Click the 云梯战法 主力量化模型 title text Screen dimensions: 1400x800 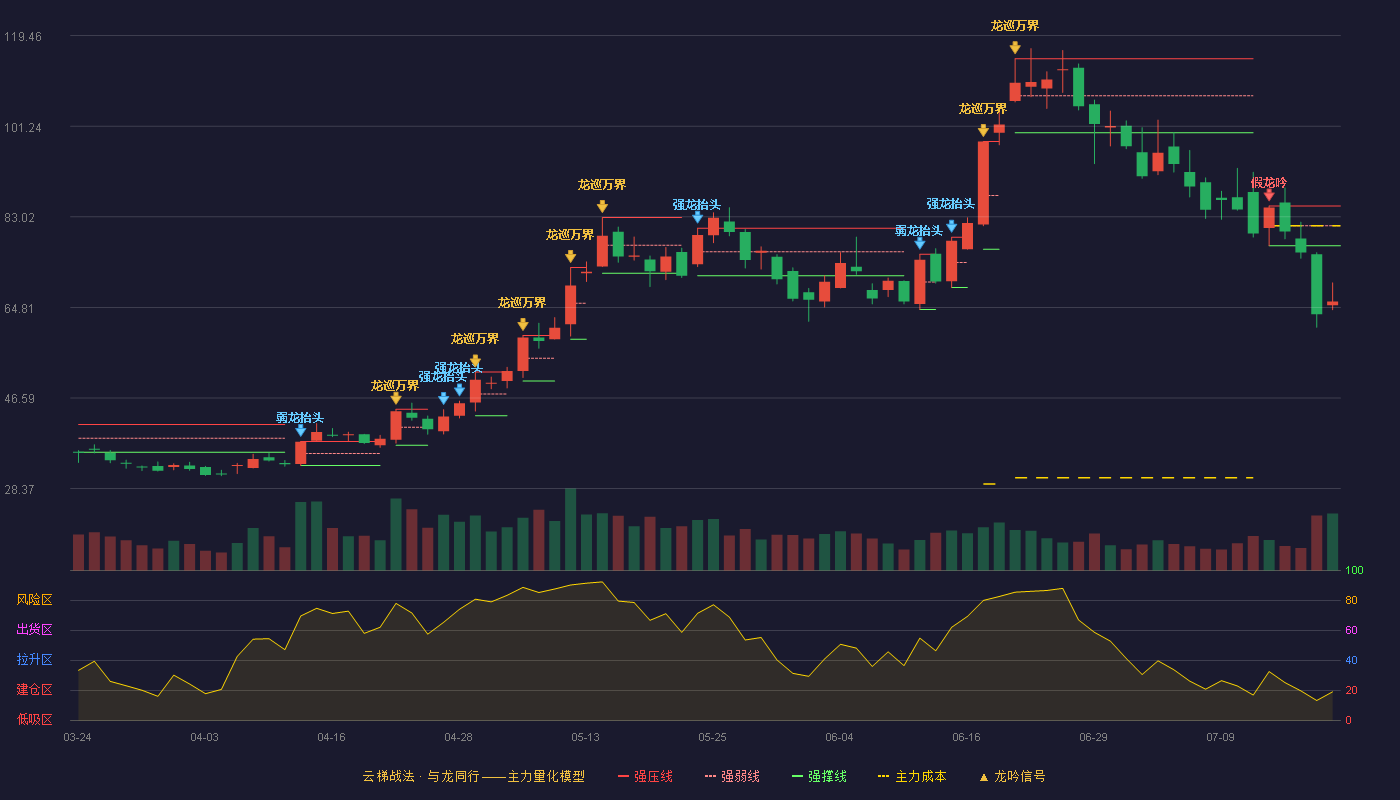473,776
